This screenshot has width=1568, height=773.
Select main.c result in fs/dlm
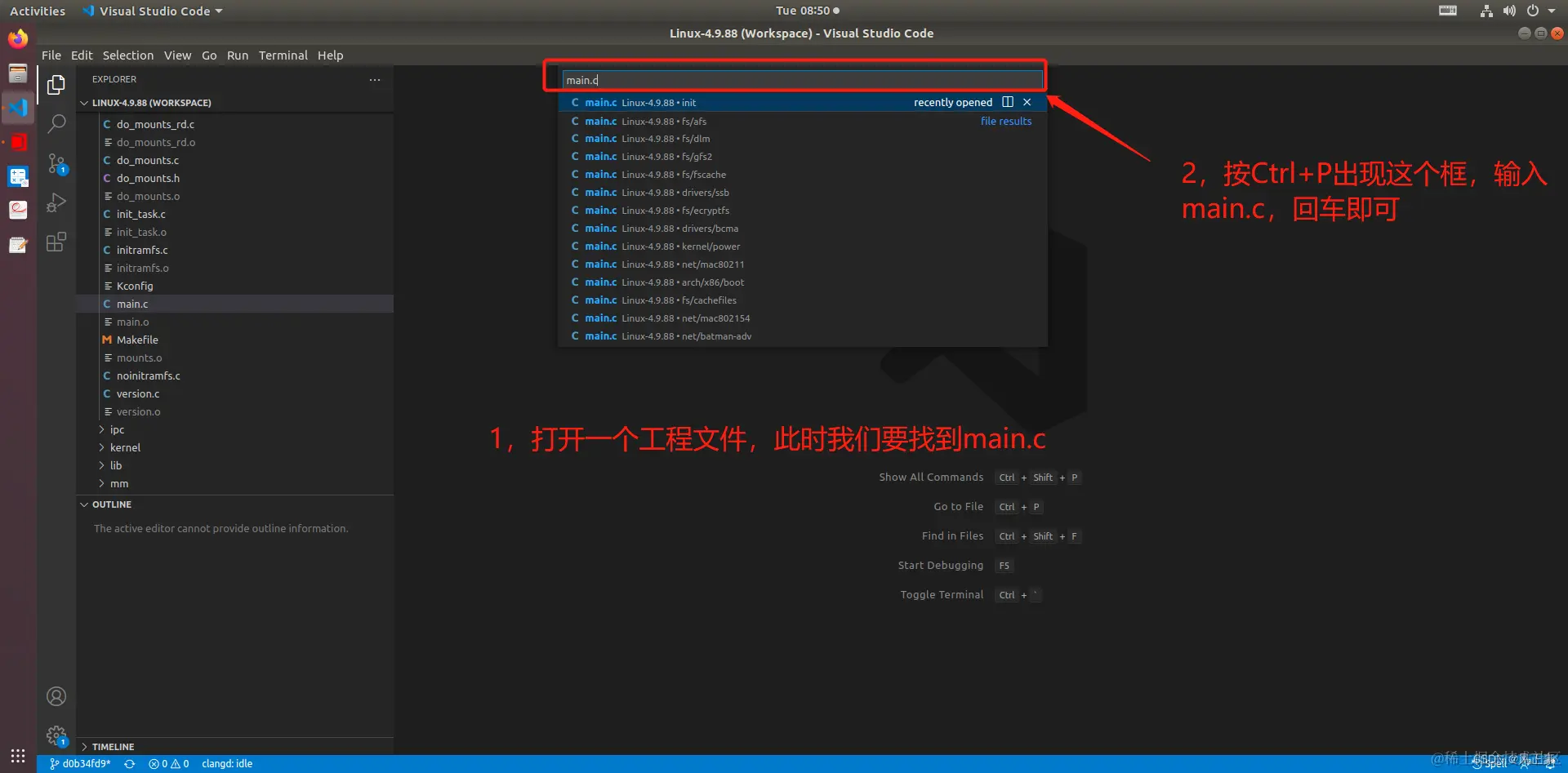803,139
